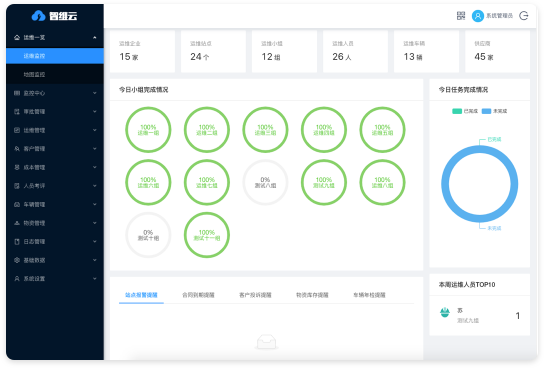The width and height of the screenshot is (544, 368).
Task: Click the 供应商 45 家 stat card
Action: click(498, 51)
